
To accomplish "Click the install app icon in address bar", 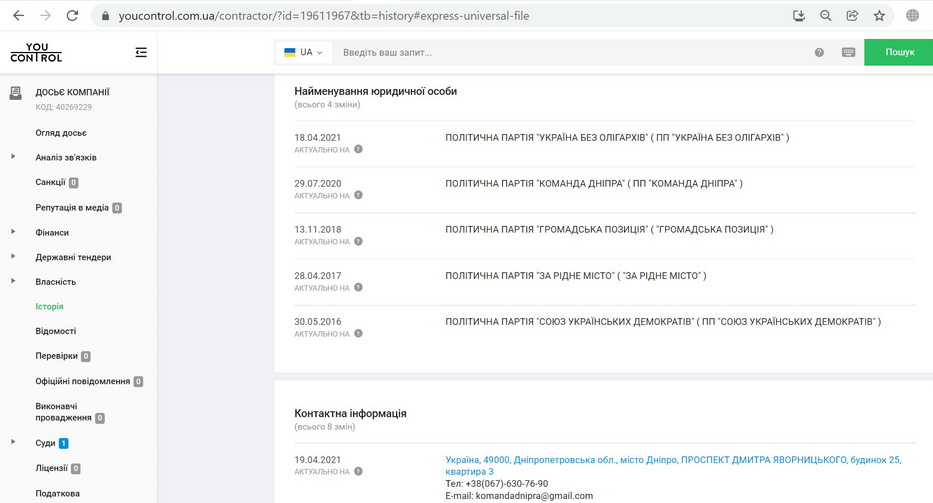I will point(799,16).
